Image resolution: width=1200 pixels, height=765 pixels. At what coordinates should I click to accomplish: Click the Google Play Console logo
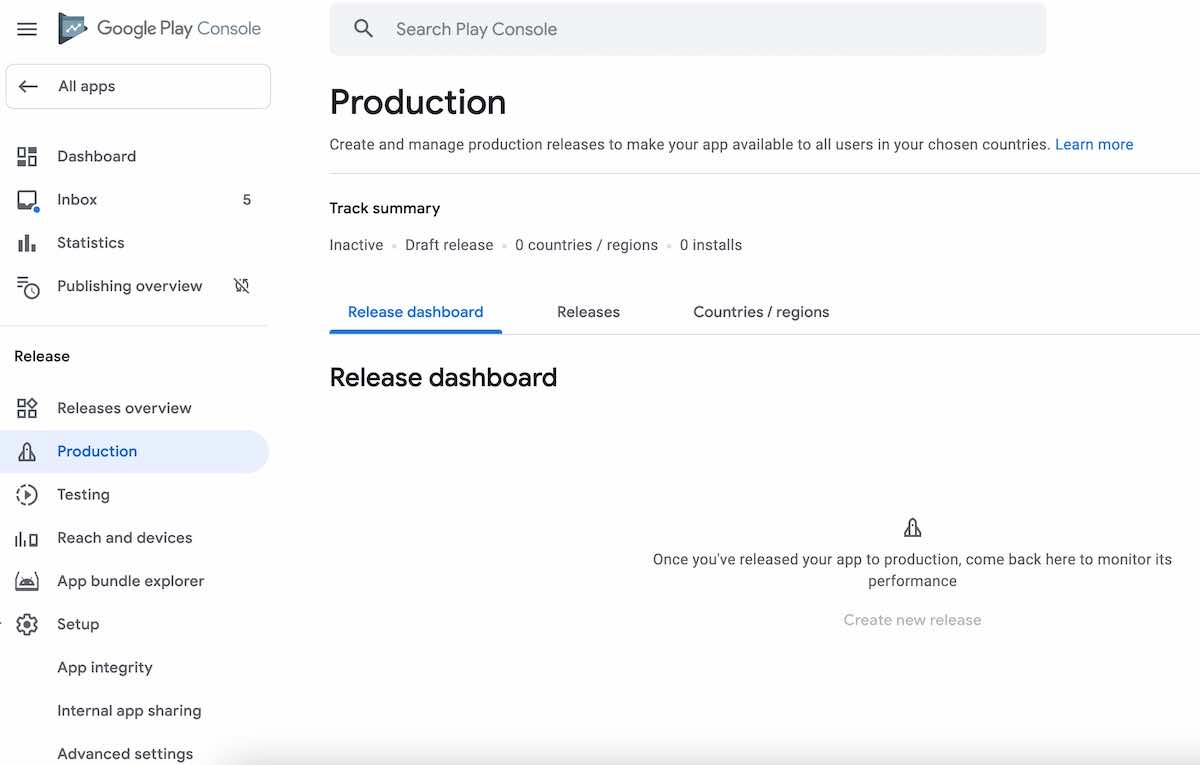(x=160, y=29)
